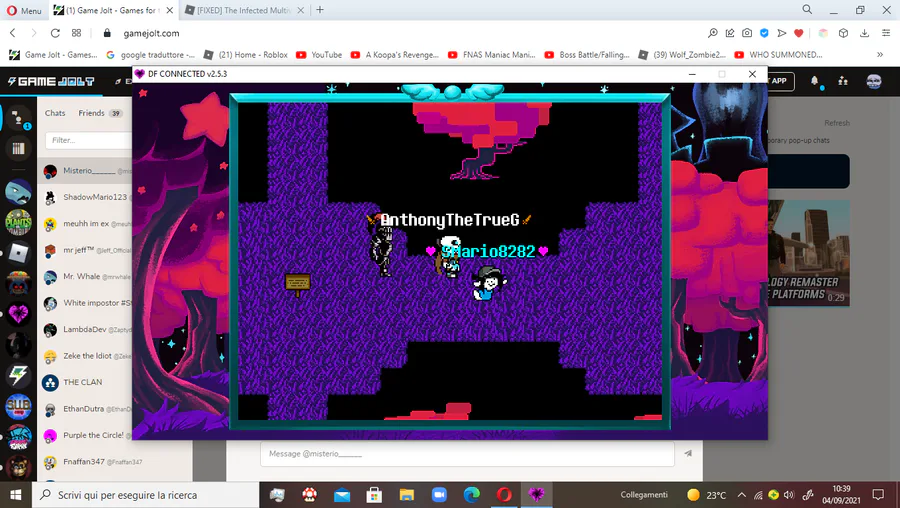Viewport: 900px width, 508px height.
Task: Open the Plants community in sidebar
Action: (18, 223)
